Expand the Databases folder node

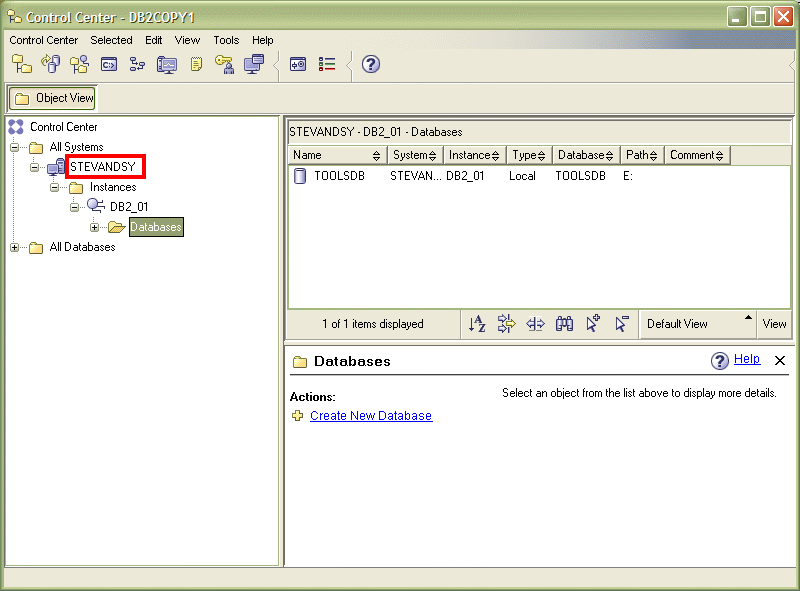[94, 227]
